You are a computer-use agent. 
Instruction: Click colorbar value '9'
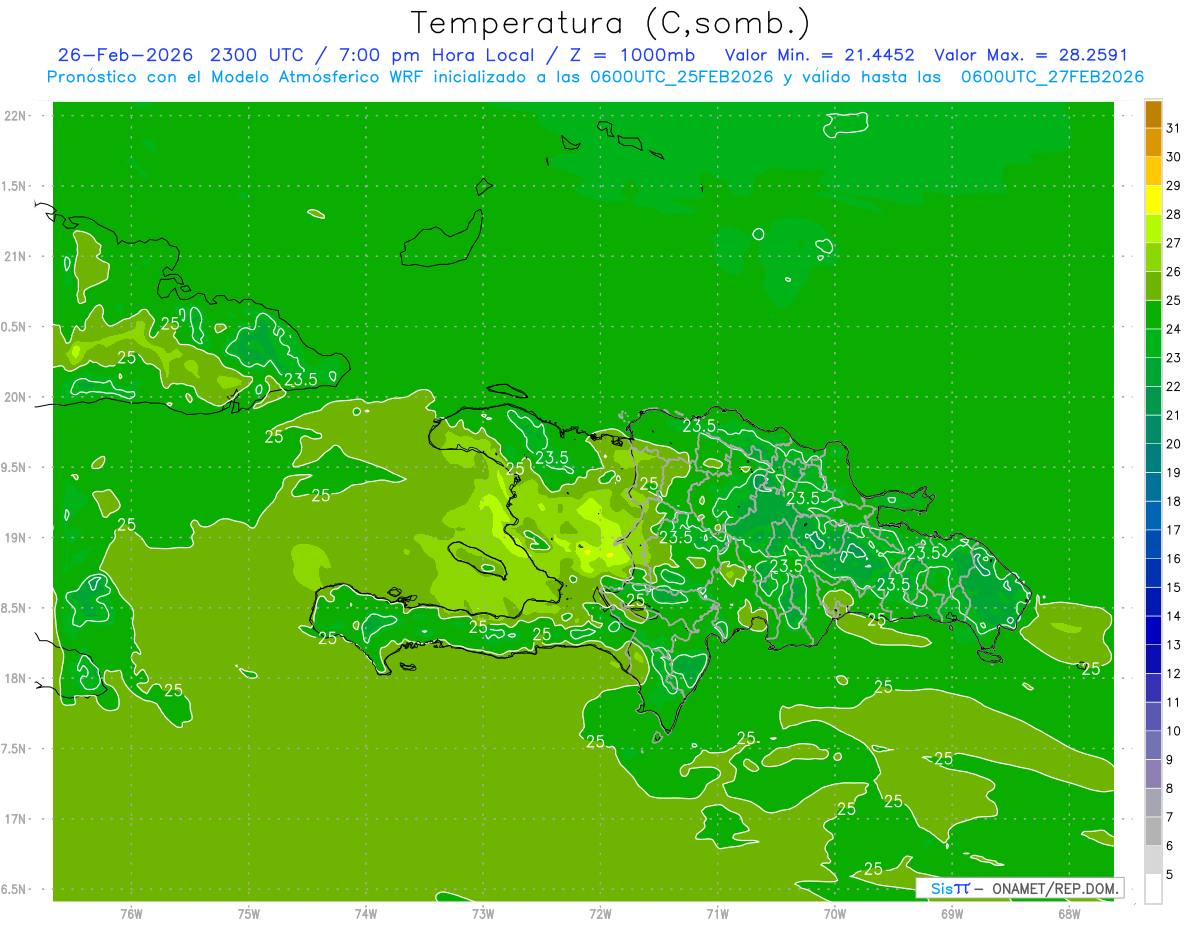[1169, 760]
